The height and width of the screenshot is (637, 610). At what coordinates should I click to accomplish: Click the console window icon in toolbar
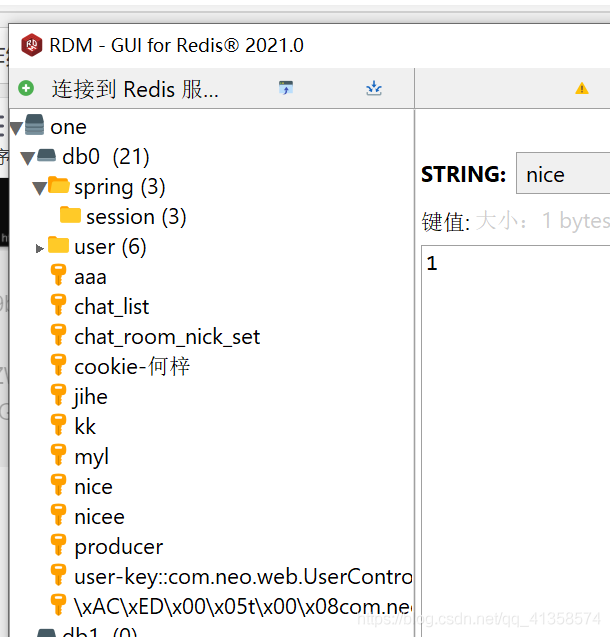286,89
